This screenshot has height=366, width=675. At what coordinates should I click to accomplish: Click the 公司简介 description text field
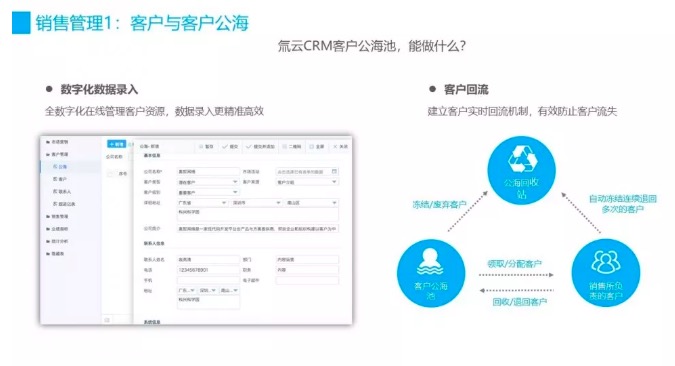point(258,229)
